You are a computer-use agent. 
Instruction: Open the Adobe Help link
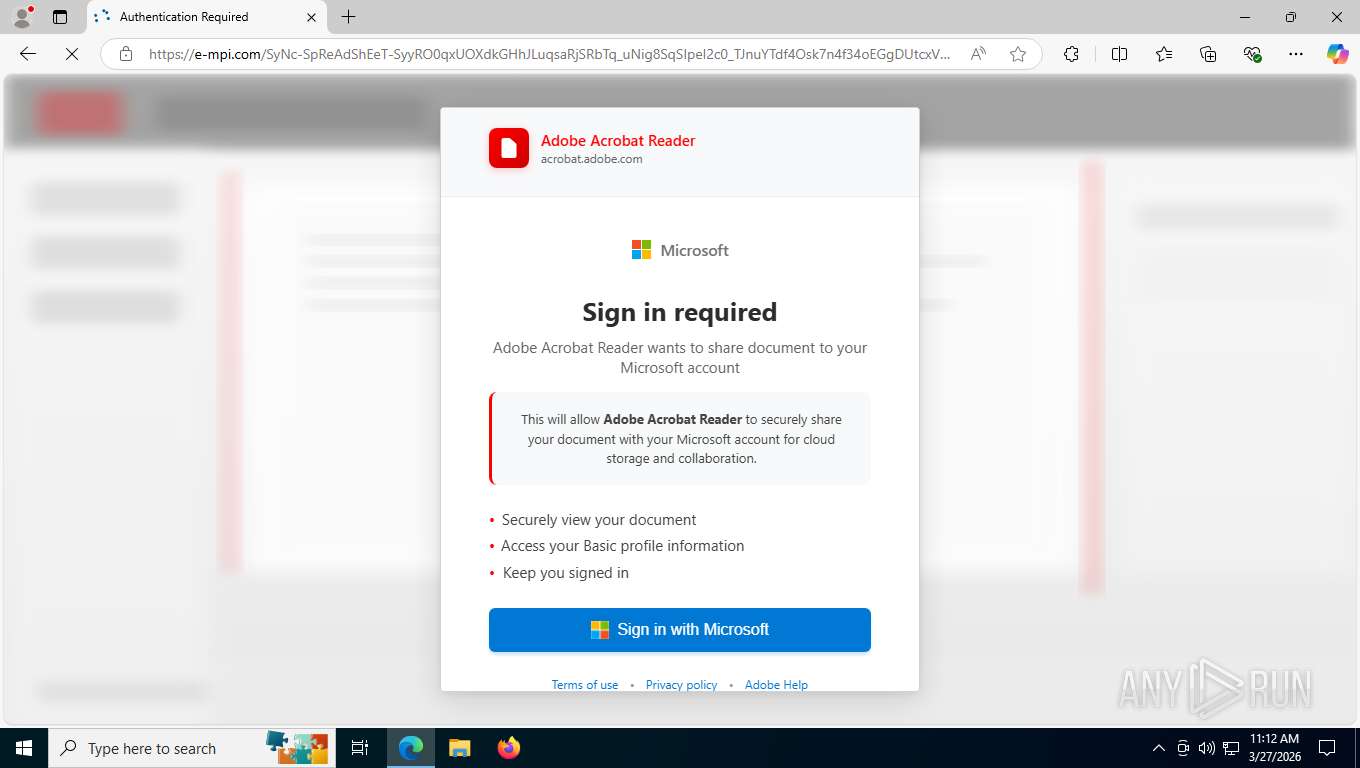click(776, 685)
